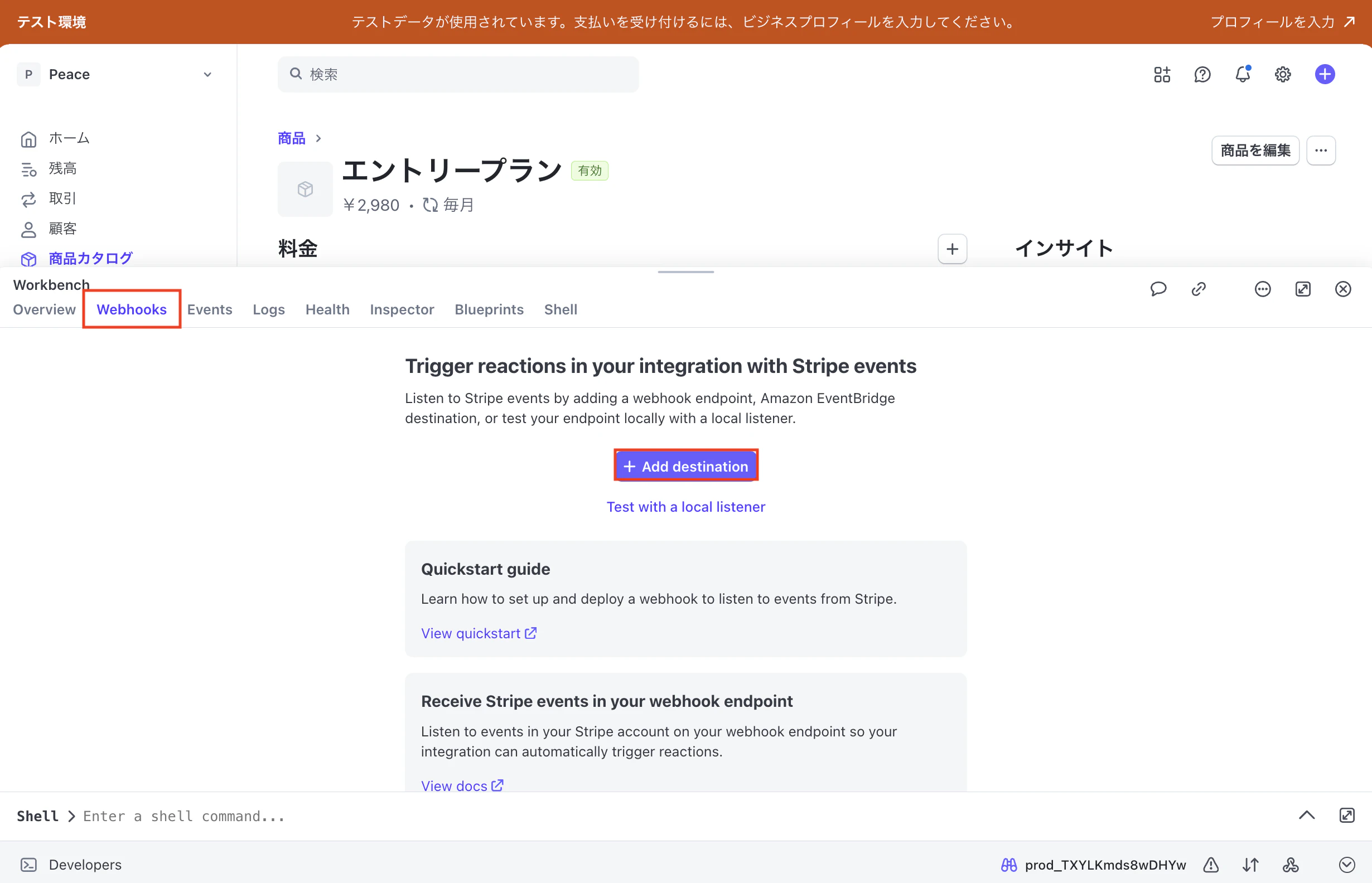
Task: Open View docs link
Action: pyautogui.click(x=462, y=785)
